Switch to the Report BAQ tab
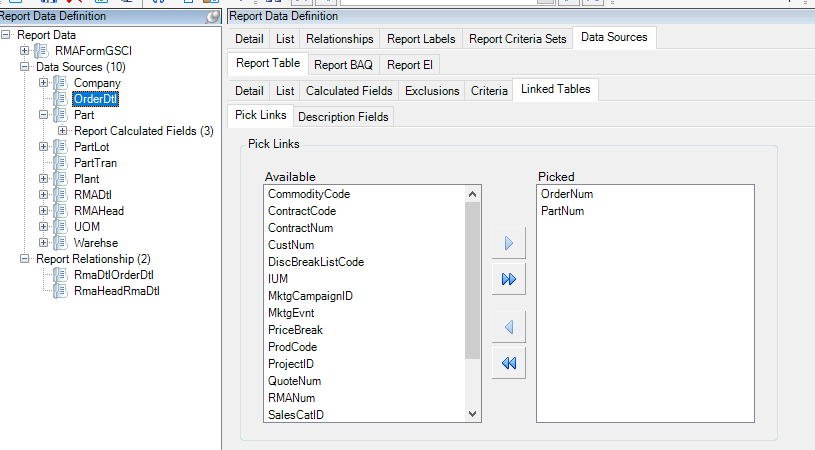The image size is (815, 450). pos(342,65)
